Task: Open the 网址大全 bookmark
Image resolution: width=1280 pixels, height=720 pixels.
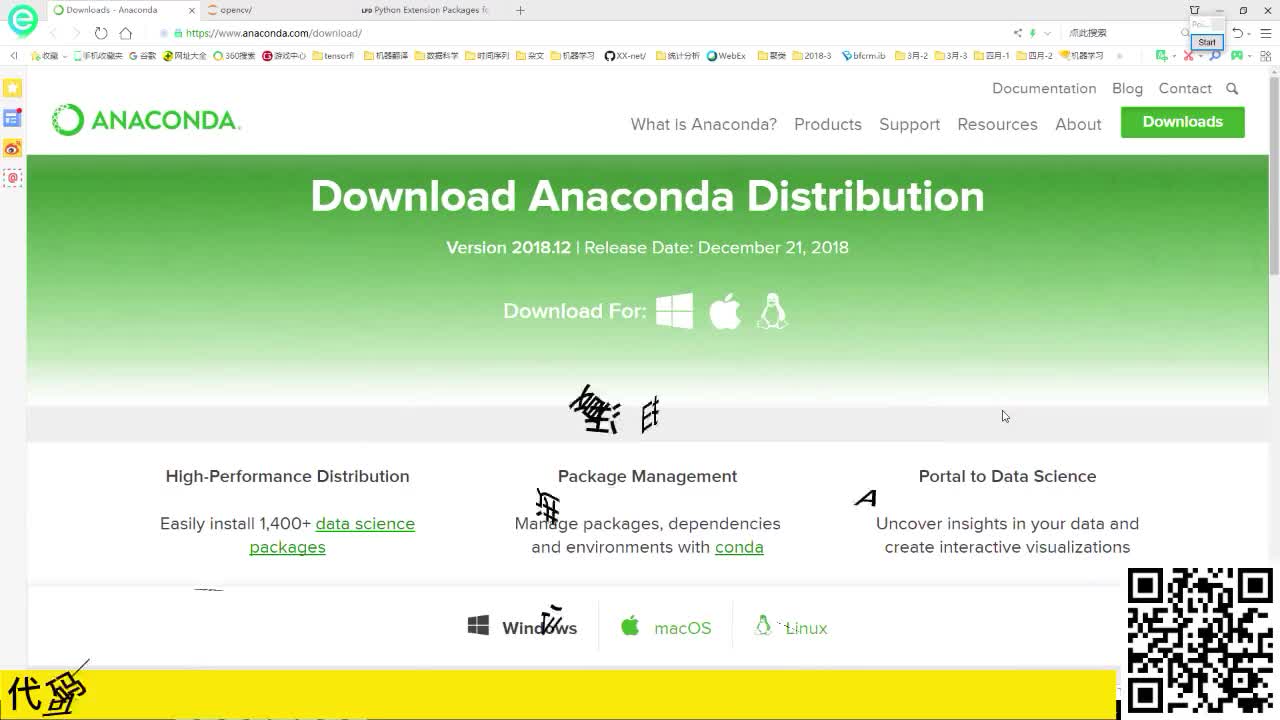Action: pos(184,56)
